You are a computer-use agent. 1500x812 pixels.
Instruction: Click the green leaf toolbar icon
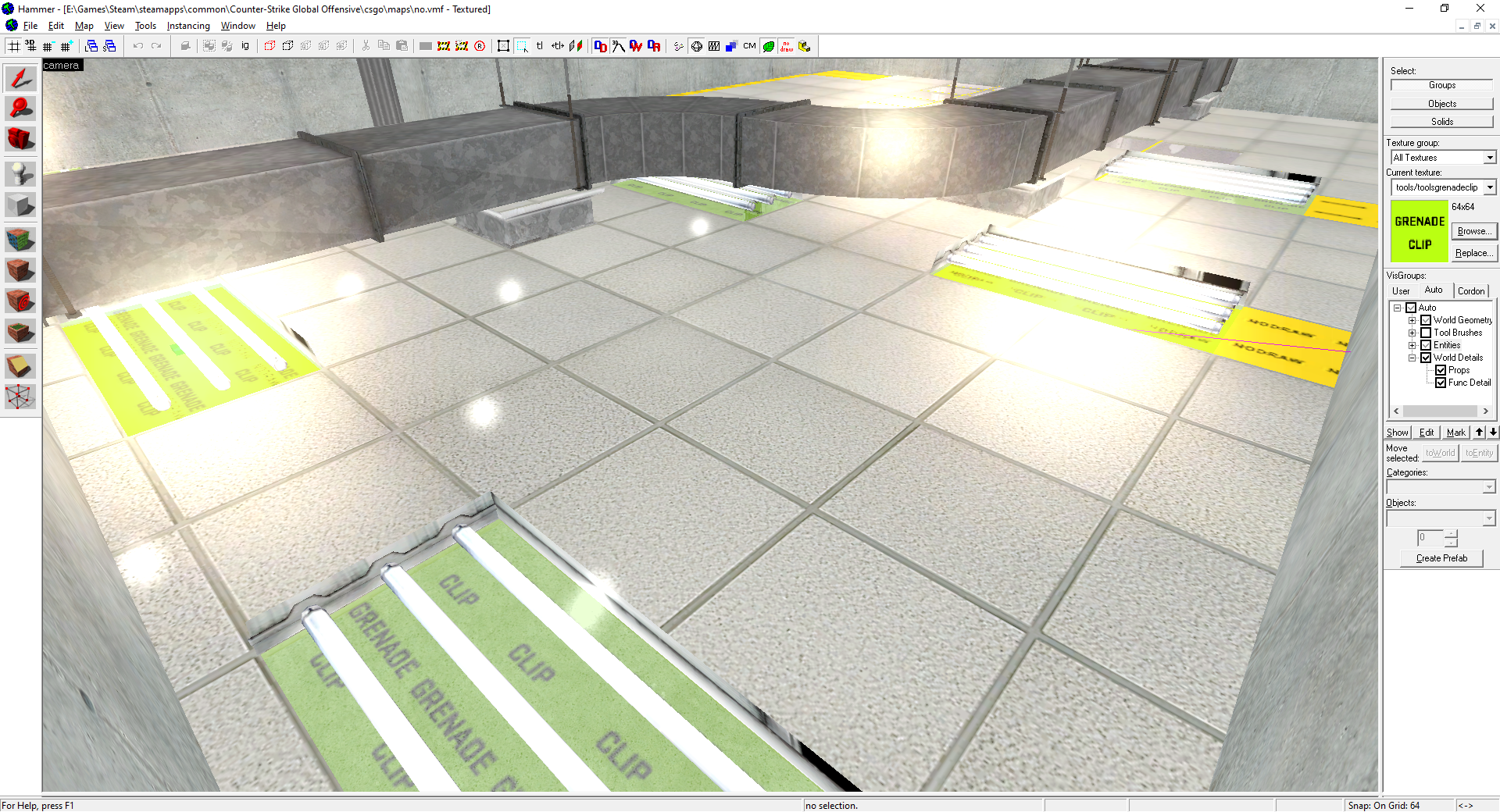coord(769,46)
